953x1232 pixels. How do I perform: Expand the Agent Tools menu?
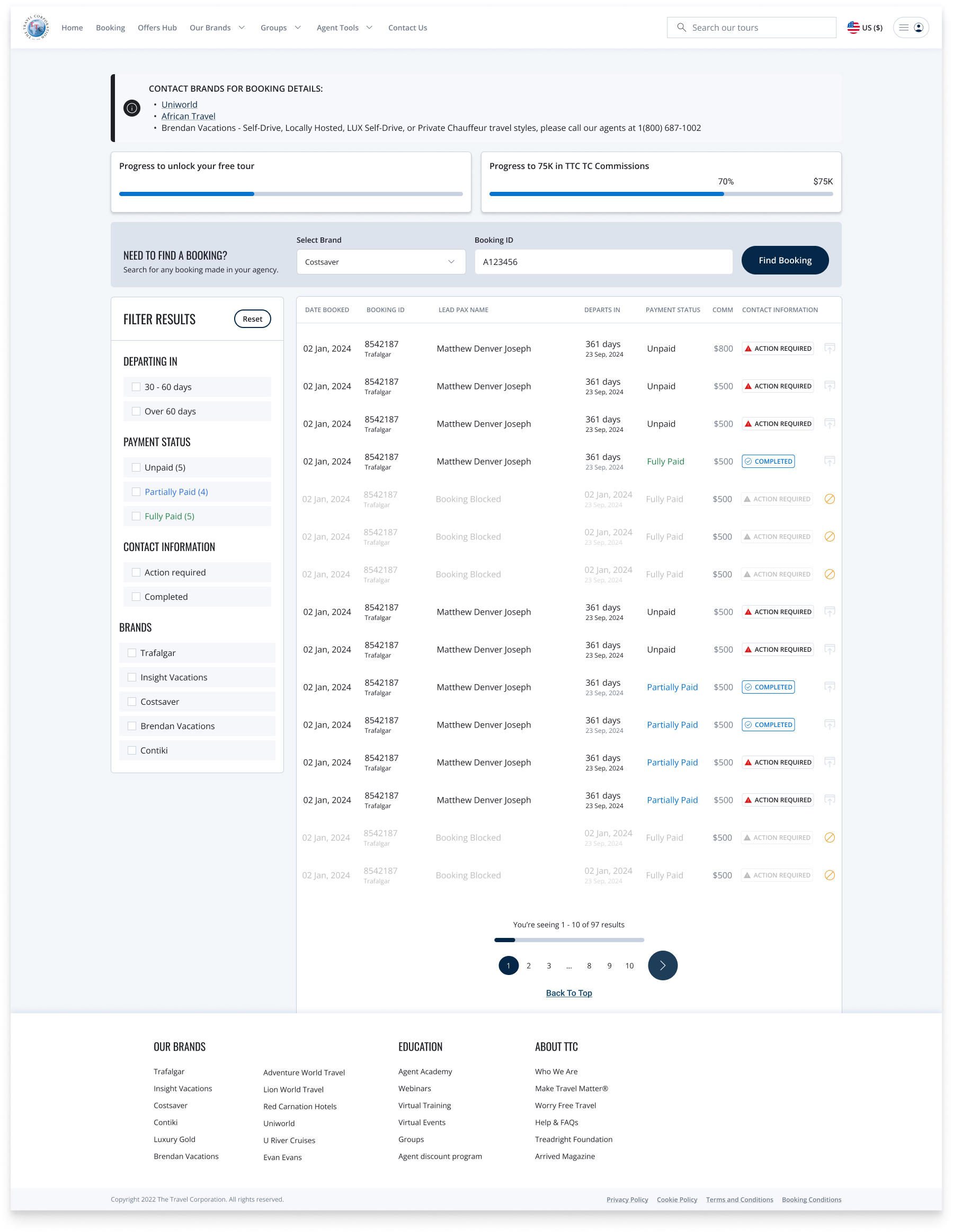tap(344, 28)
